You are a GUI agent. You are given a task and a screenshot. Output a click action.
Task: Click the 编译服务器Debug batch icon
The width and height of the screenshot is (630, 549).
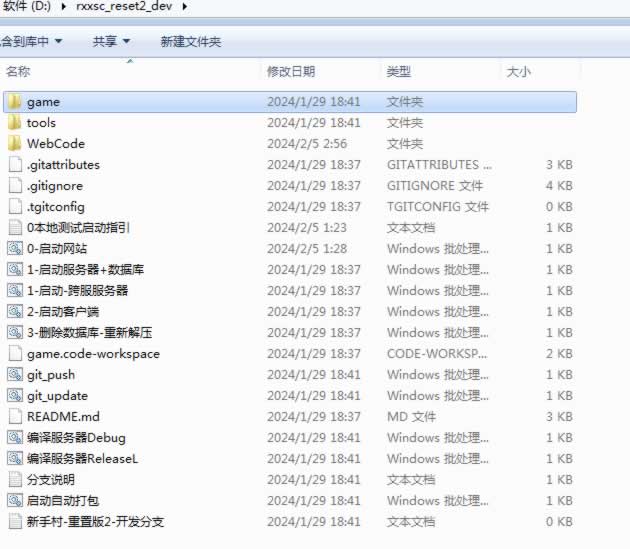pos(15,437)
